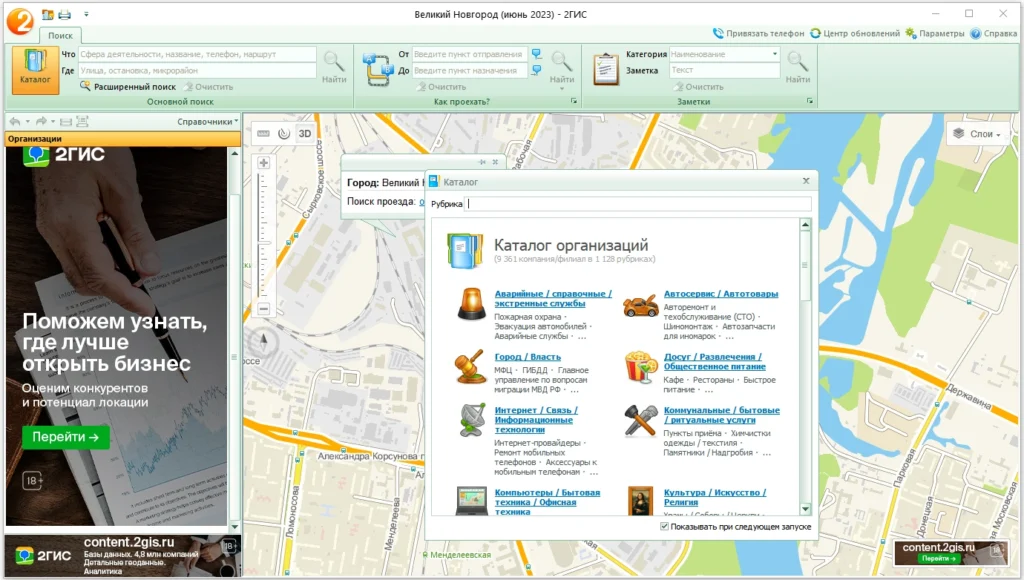This screenshot has width=1024, height=580.
Task: Click Привязать телефон
Action: tap(758, 33)
